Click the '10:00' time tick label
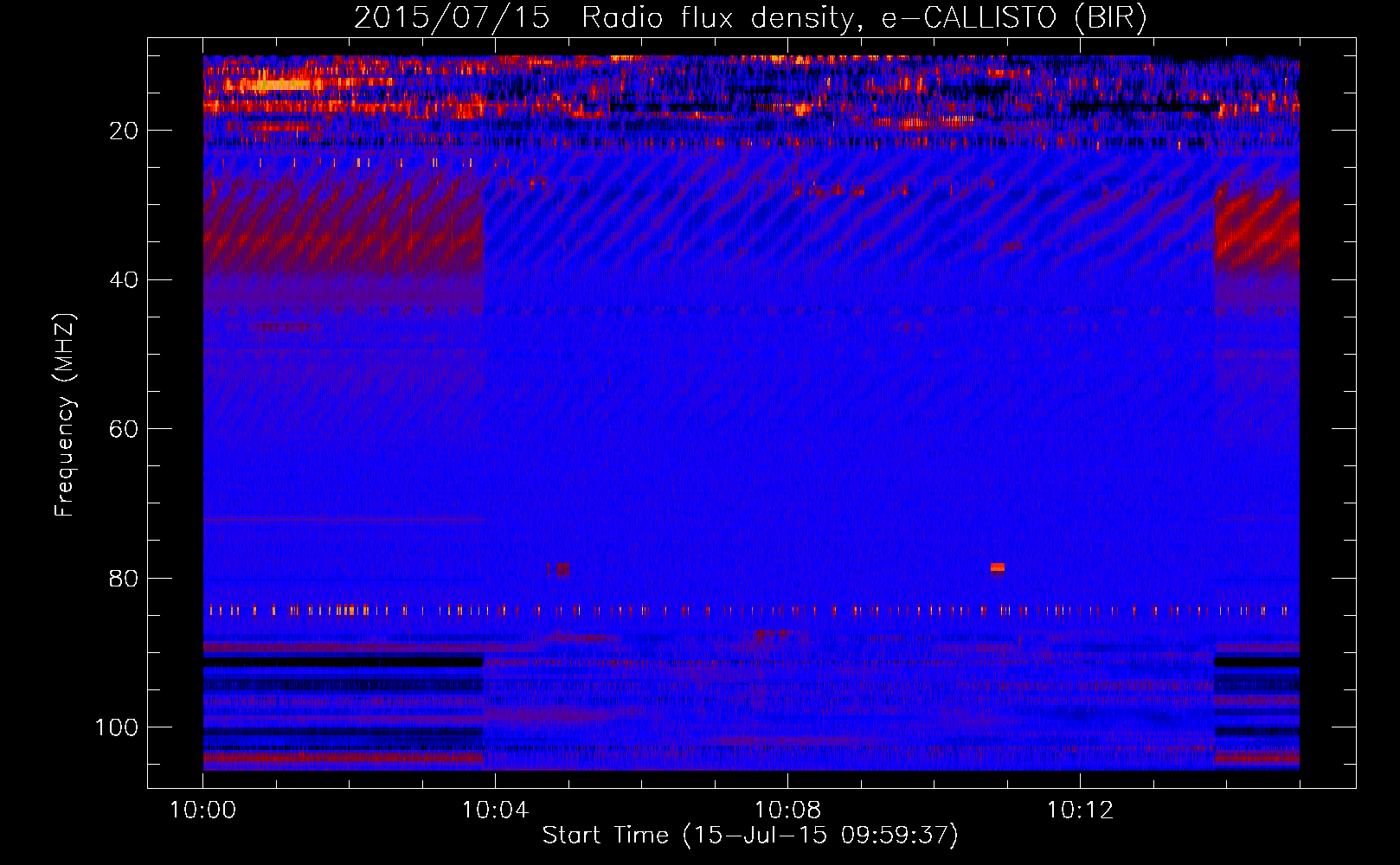 coord(202,811)
